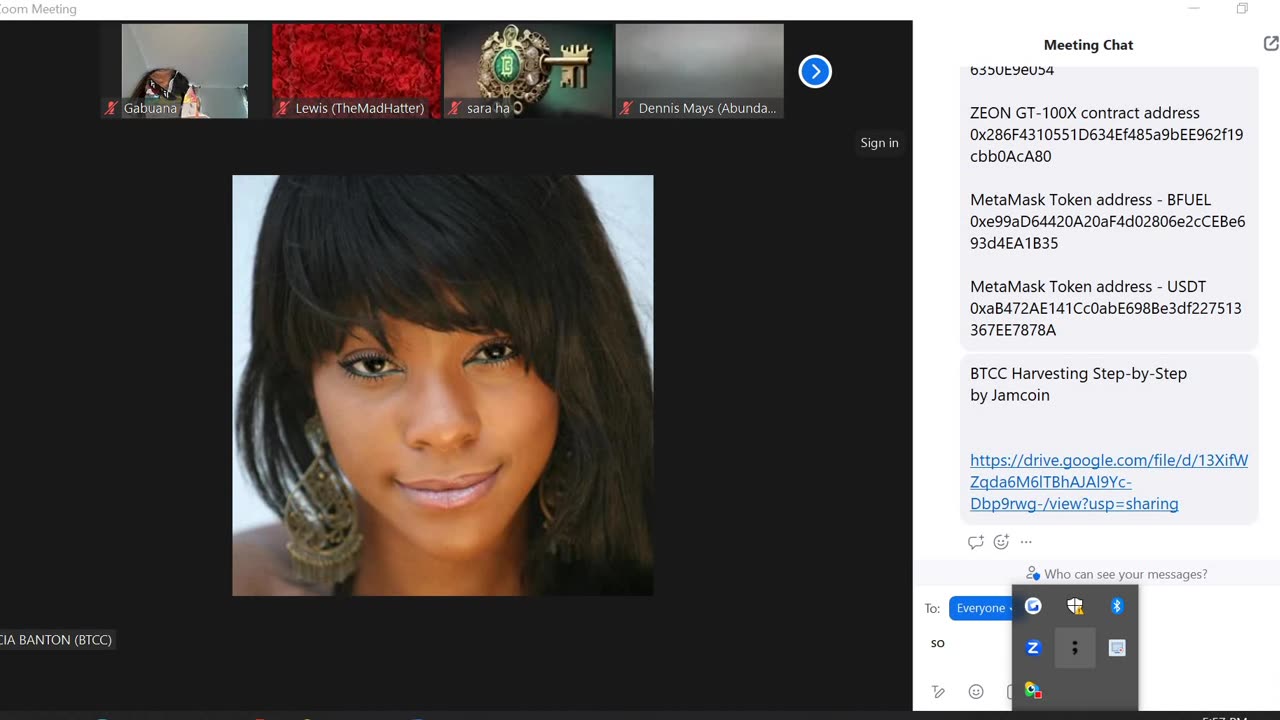
Task: Show next participants with the blue arrow
Action: (815, 71)
